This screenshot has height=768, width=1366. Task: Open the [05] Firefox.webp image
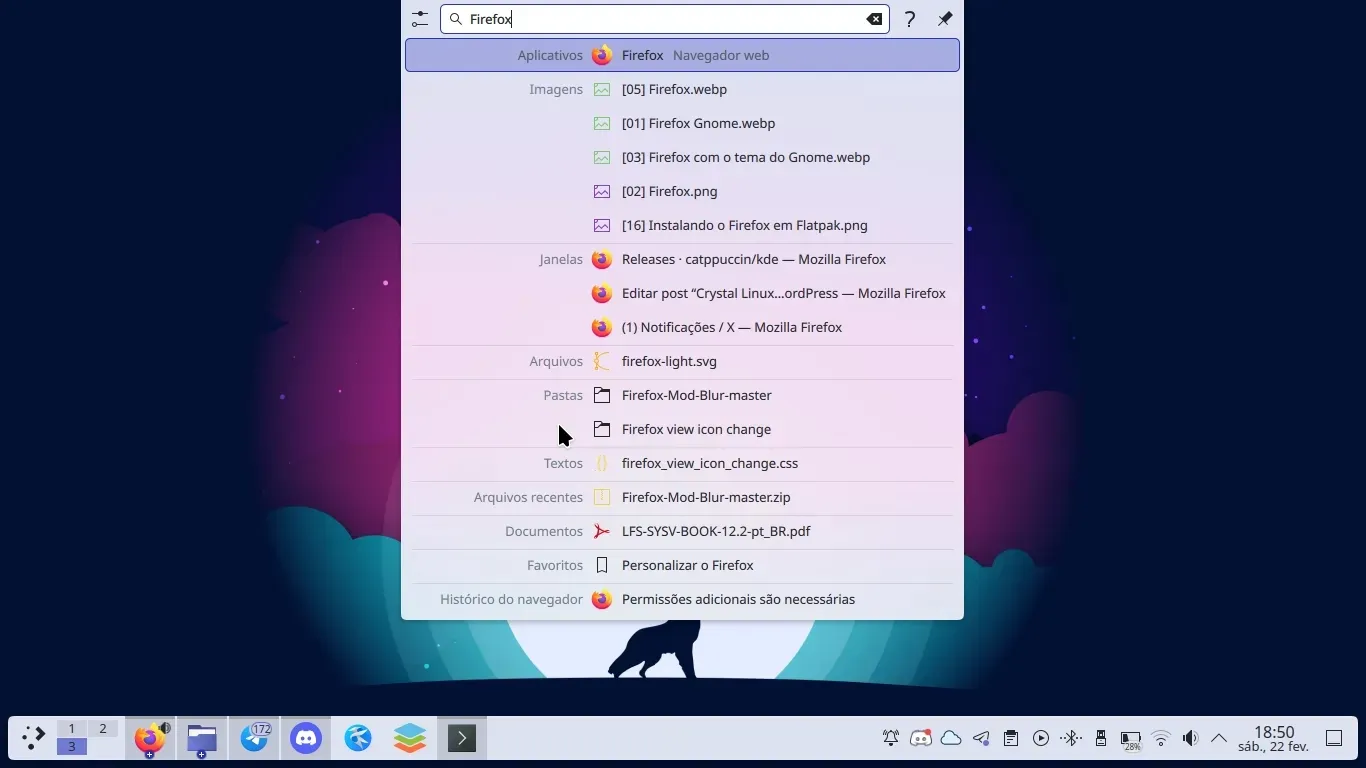click(x=674, y=89)
